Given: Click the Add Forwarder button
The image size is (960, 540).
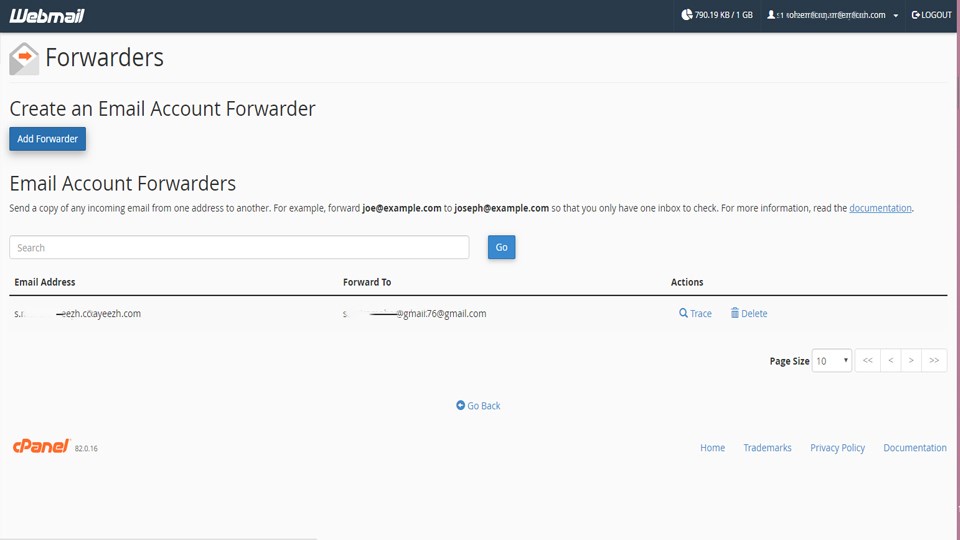Looking at the screenshot, I should tap(47, 139).
